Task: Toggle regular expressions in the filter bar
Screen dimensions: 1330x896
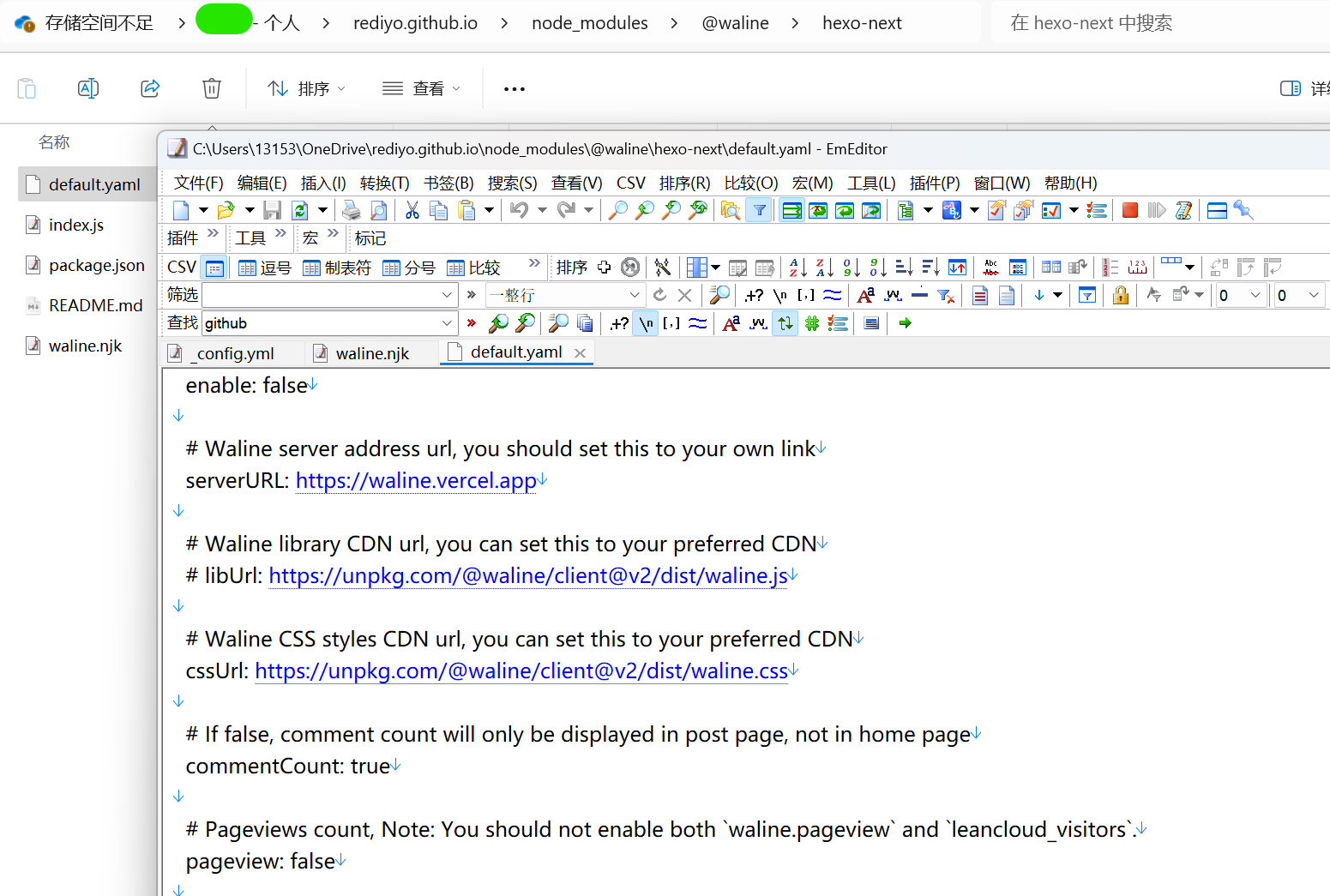Action: coord(754,295)
